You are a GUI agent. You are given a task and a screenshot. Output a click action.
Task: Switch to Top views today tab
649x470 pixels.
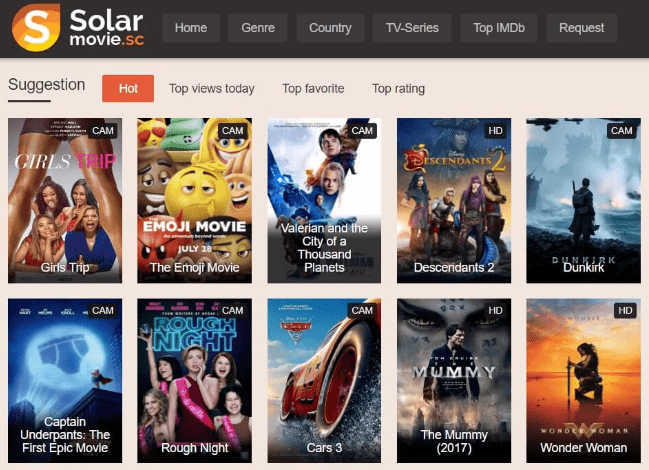[212, 89]
